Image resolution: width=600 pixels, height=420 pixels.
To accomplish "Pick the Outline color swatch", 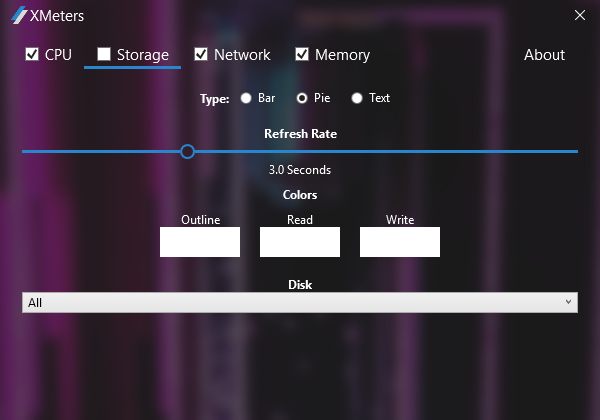I will [200, 242].
